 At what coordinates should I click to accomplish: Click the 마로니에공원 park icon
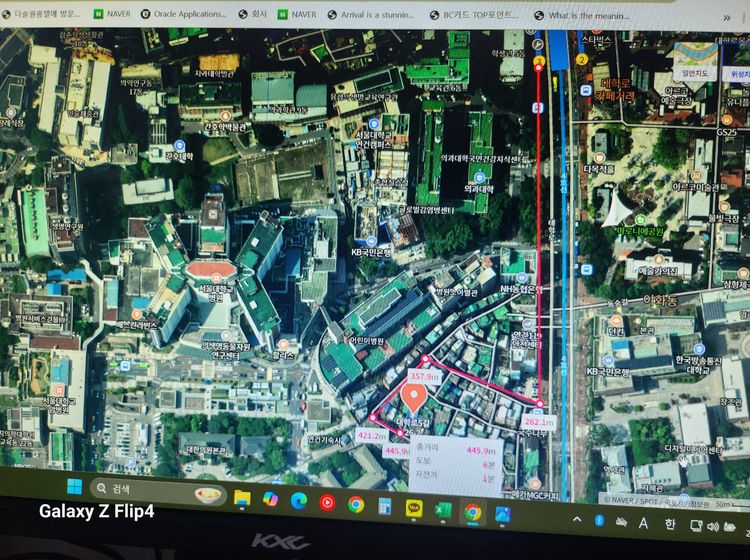tap(640, 220)
